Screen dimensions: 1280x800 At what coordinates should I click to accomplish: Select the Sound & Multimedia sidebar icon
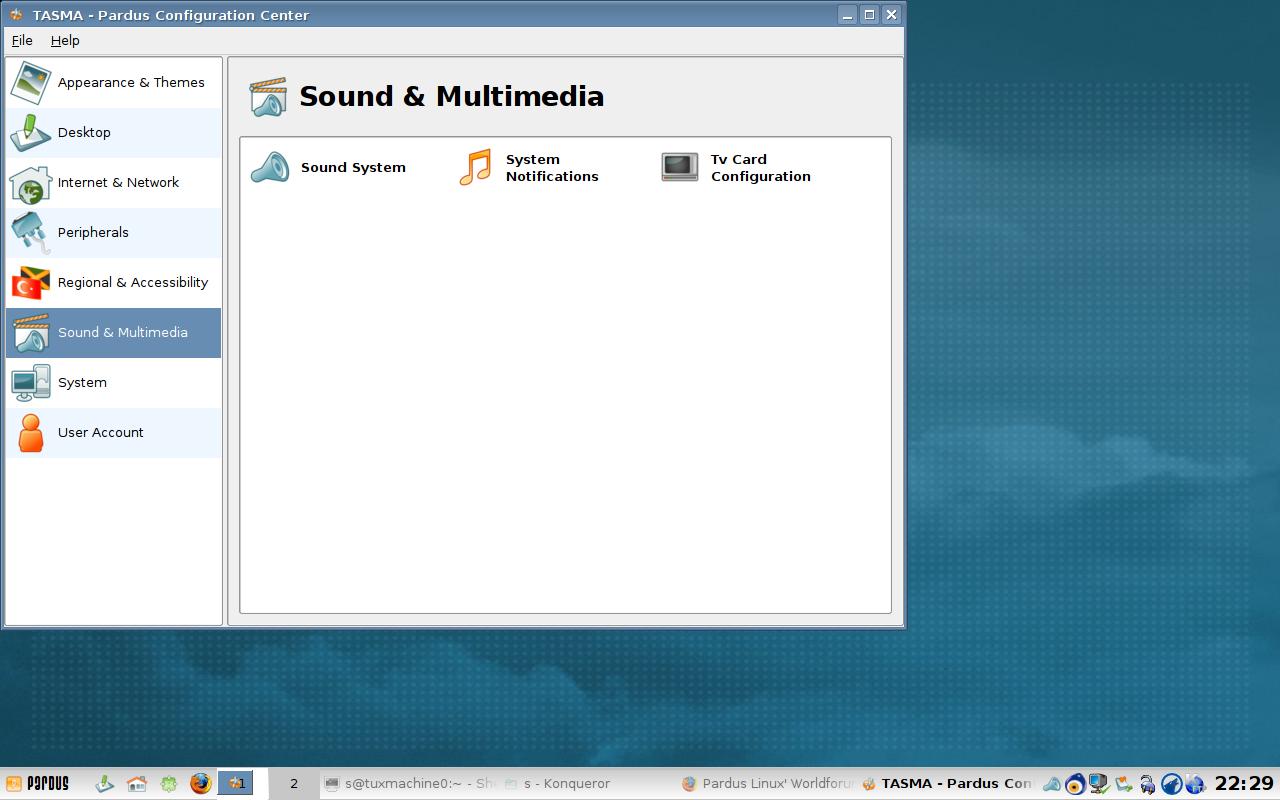point(30,333)
